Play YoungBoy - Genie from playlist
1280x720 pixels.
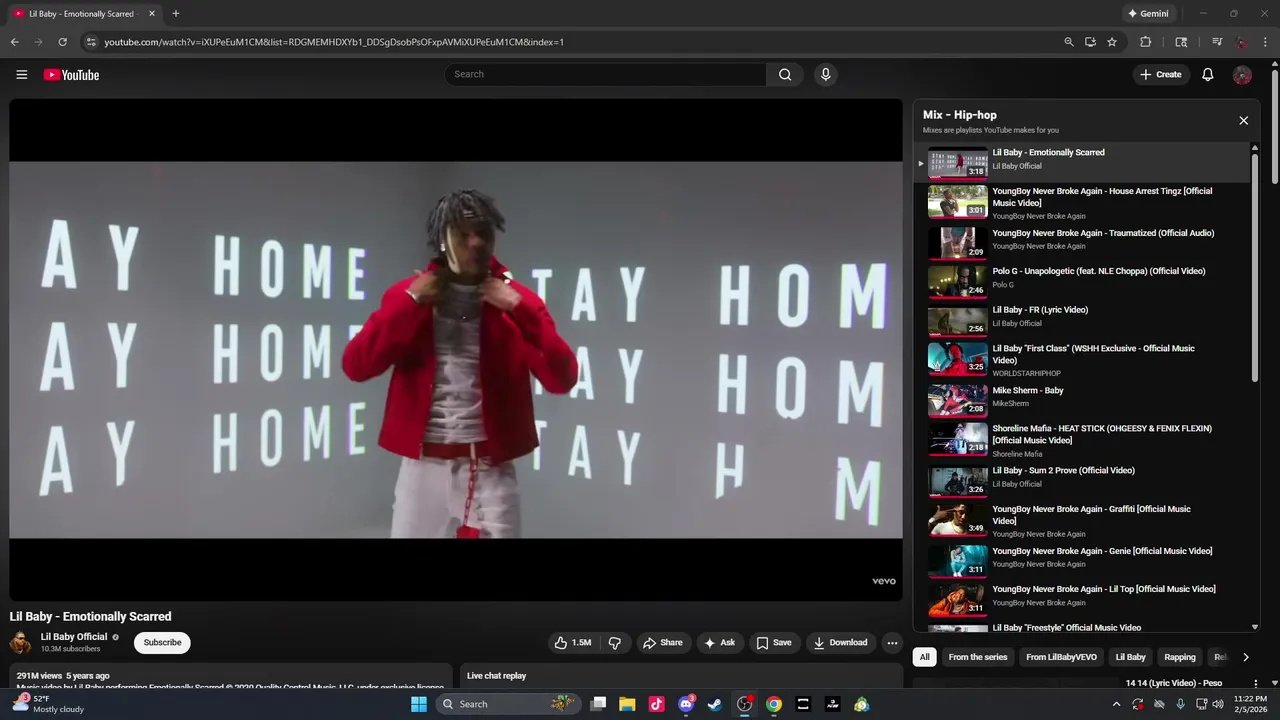(1082, 560)
